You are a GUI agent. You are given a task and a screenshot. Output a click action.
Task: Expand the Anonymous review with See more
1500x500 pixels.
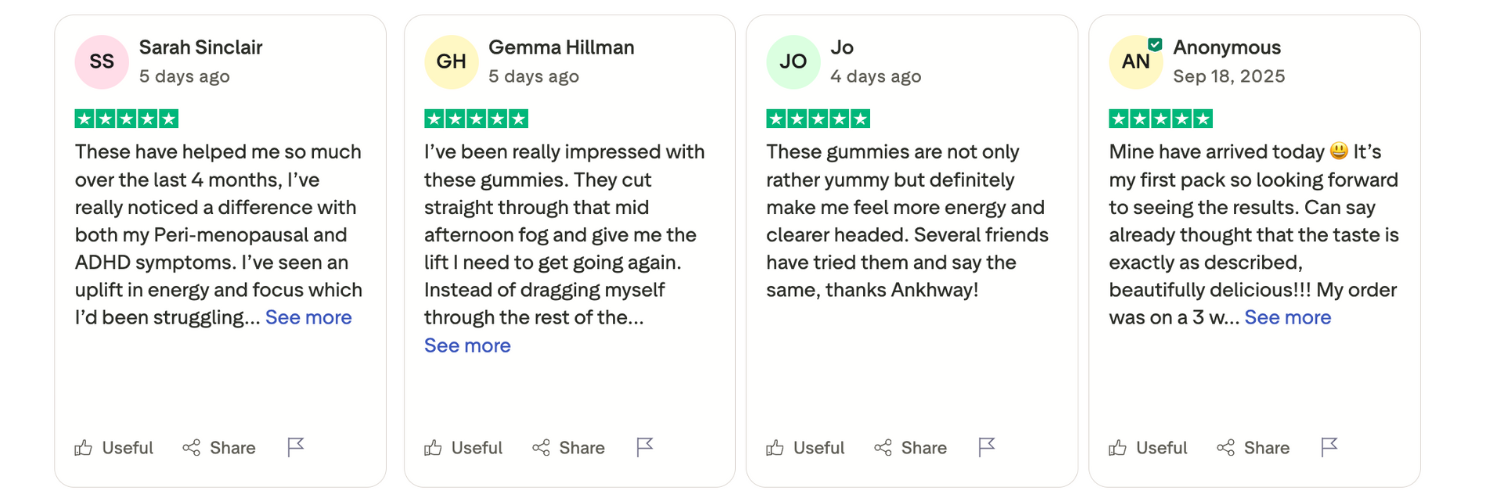coord(1288,318)
